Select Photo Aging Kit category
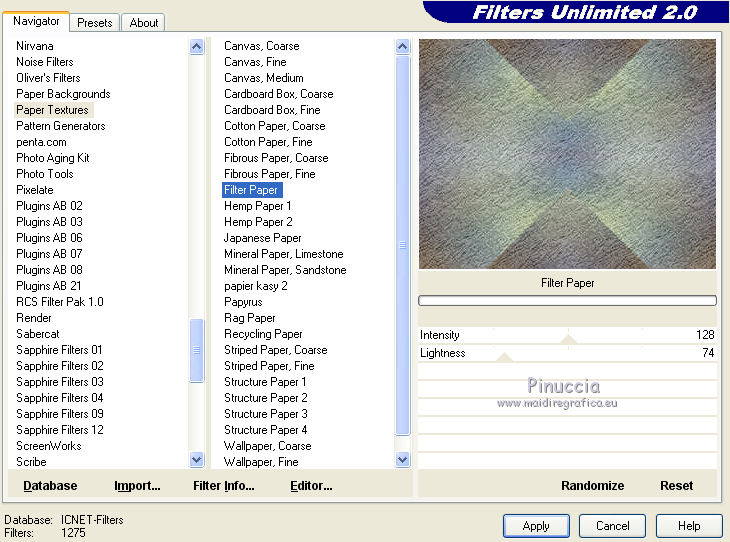The width and height of the screenshot is (730, 542). click(x=53, y=158)
